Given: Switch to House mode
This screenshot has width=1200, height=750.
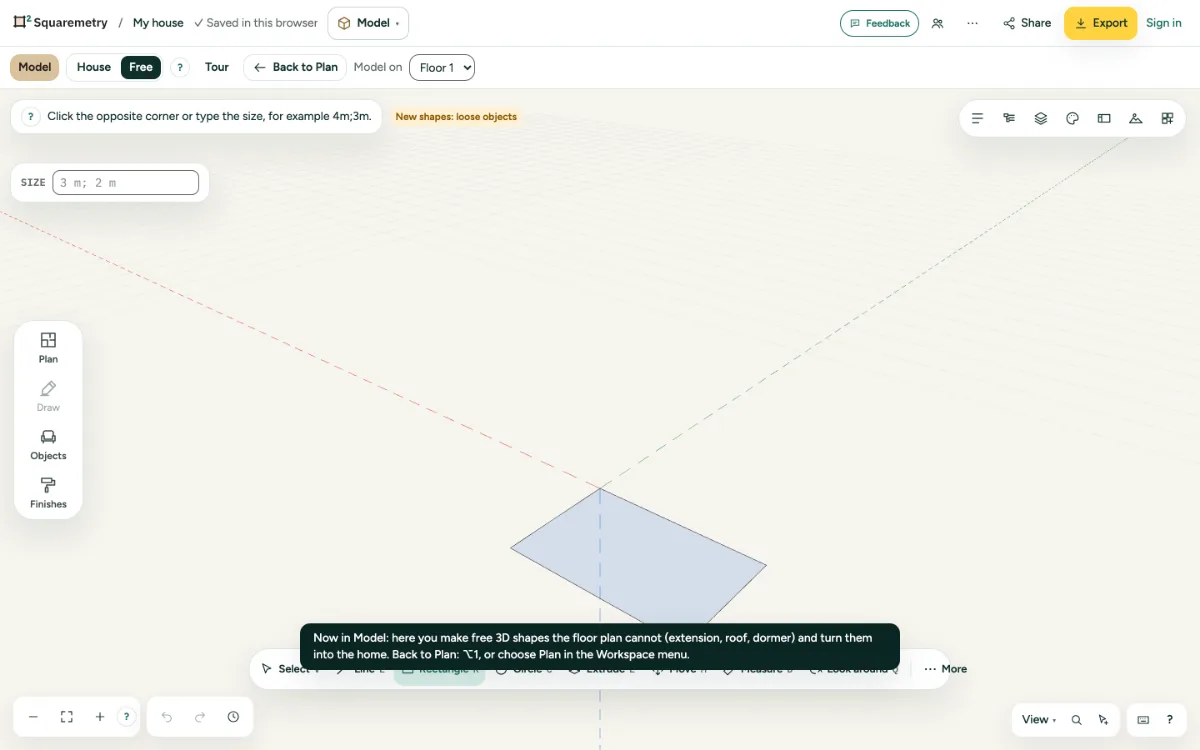Looking at the screenshot, I should pyautogui.click(x=94, y=67).
